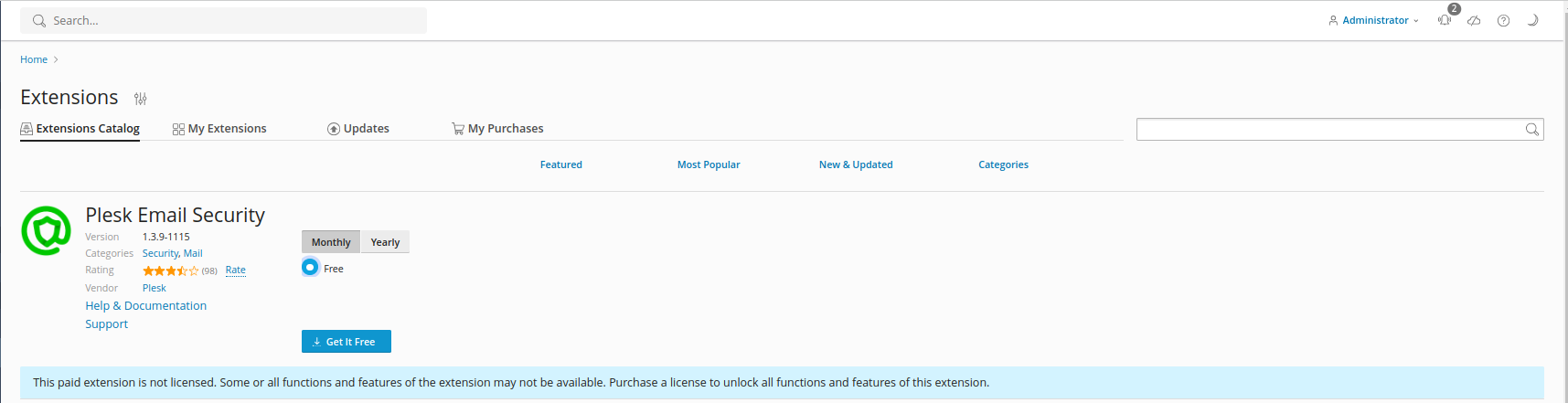Open the Help & Documentation link
The image size is (1568, 403).
tap(146, 306)
